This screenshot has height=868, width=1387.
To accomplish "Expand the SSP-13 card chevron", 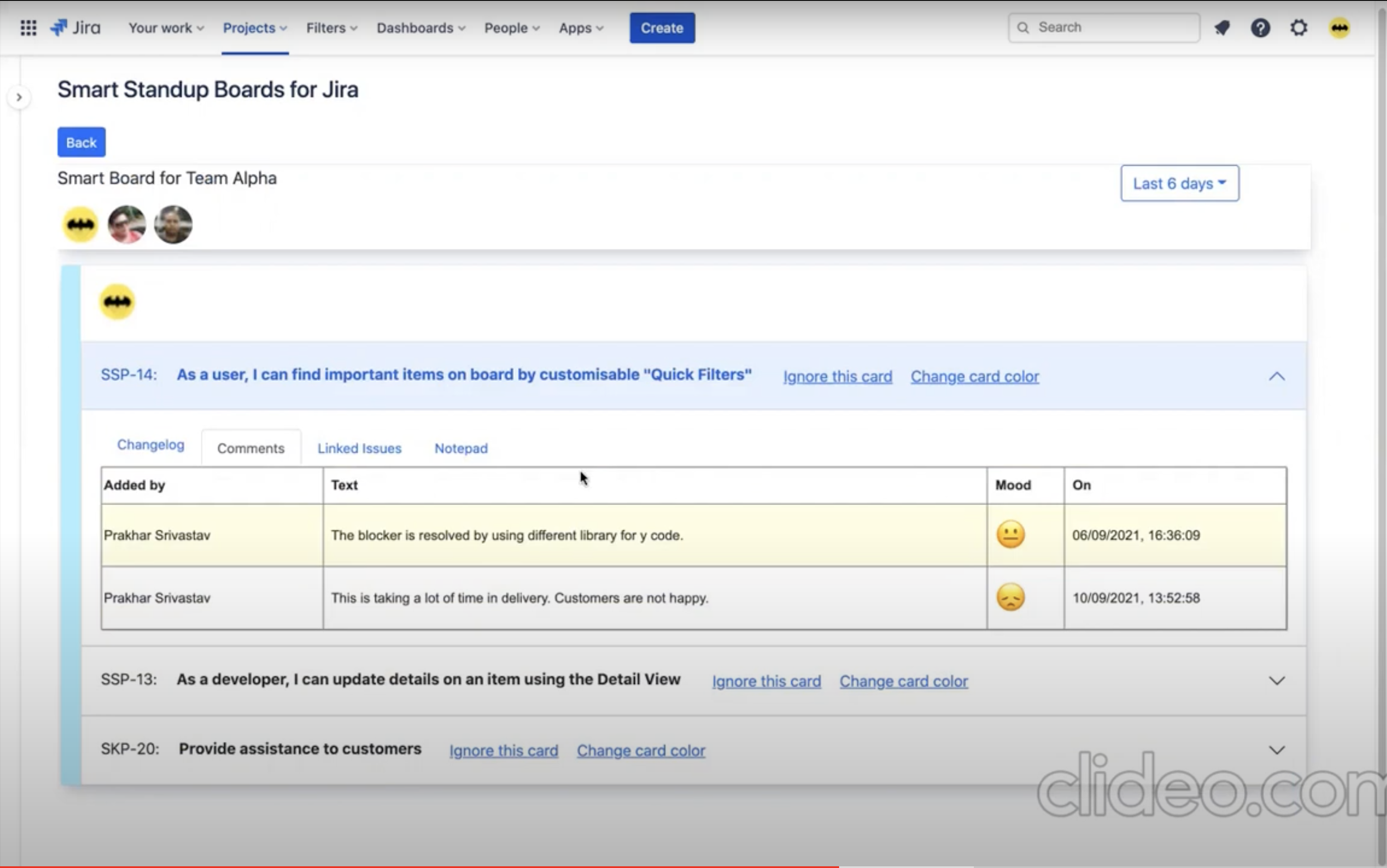I will (1276, 681).
